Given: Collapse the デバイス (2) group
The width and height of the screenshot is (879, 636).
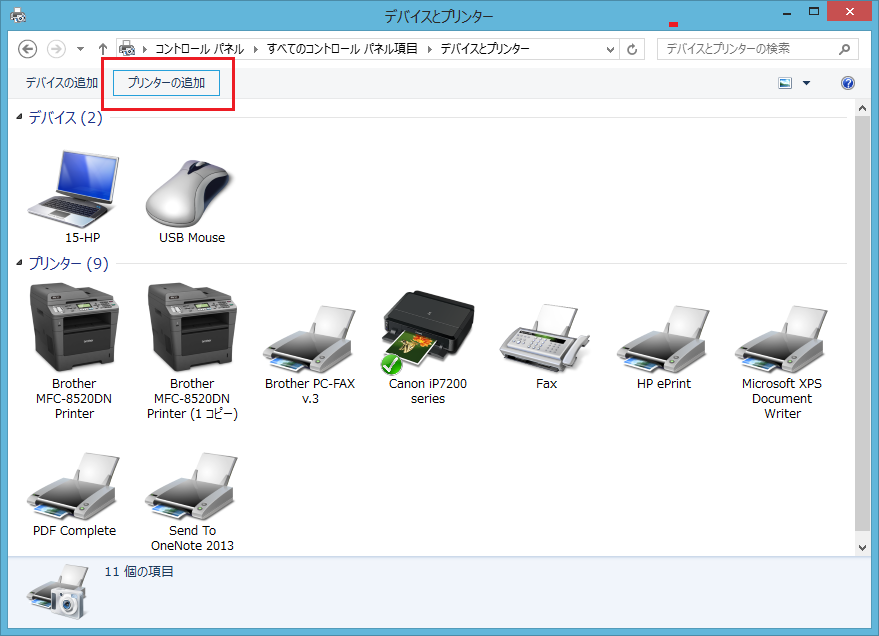Looking at the screenshot, I should pyautogui.click(x=19, y=117).
